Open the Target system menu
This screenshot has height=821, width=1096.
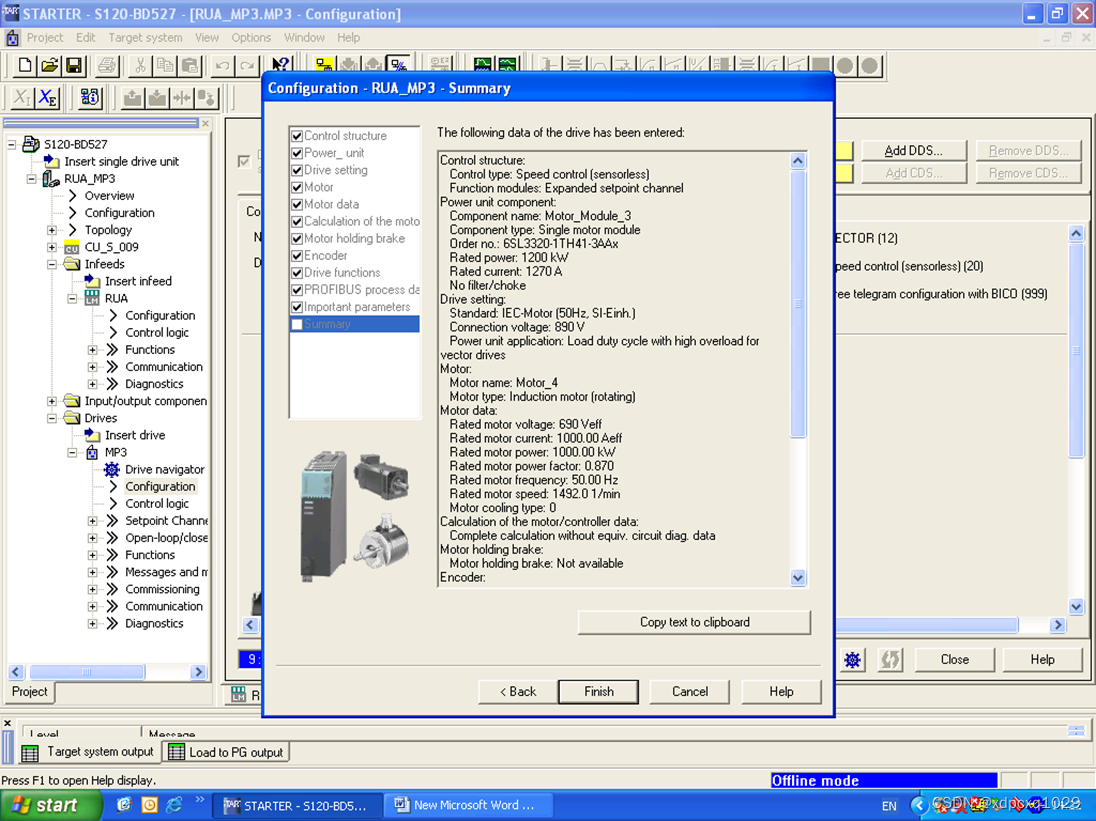point(145,38)
